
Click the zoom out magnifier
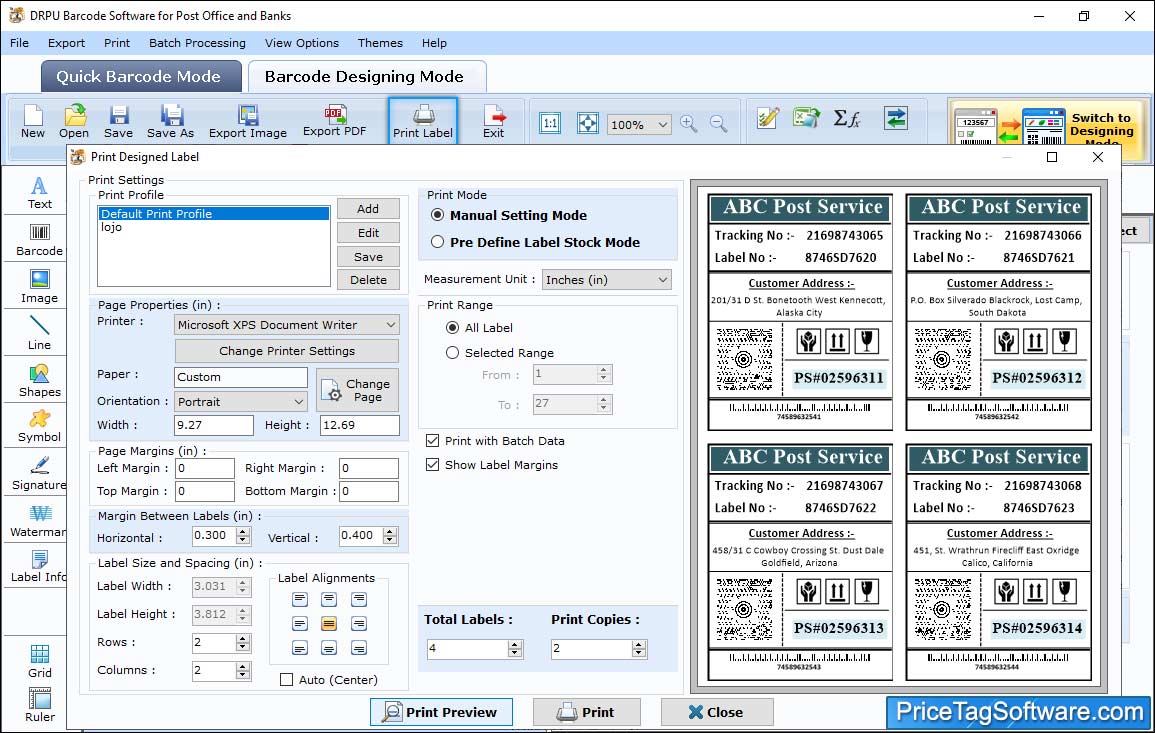tap(718, 123)
